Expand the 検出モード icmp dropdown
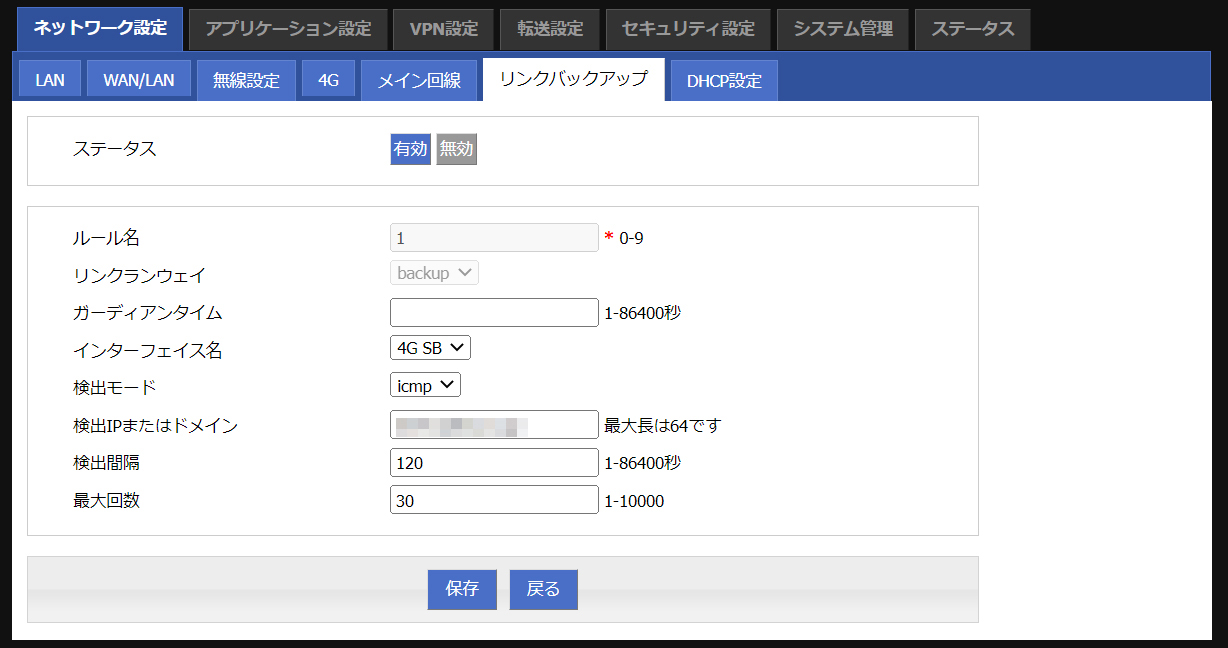The image size is (1228, 648). (424, 385)
